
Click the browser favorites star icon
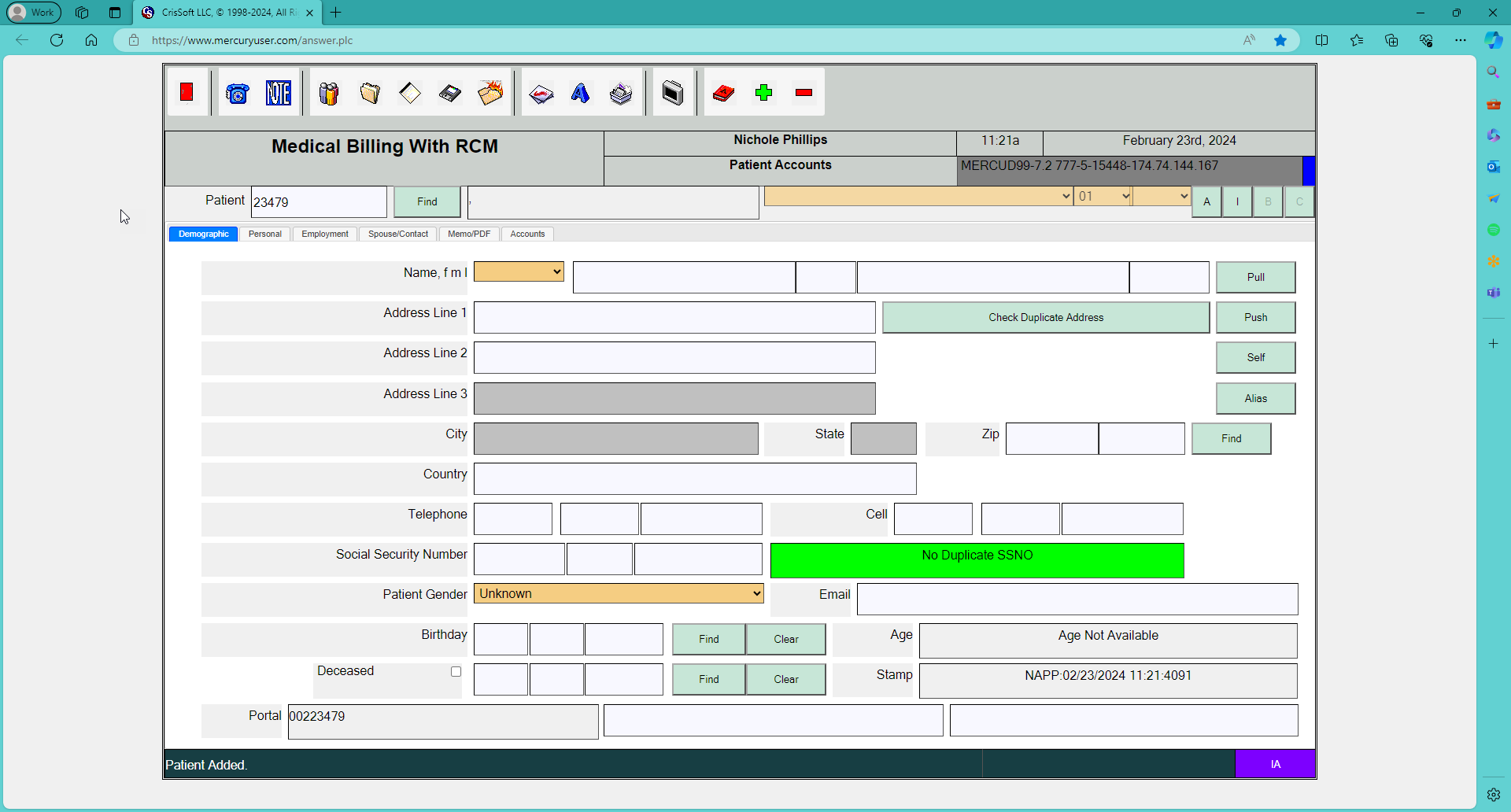click(1280, 40)
